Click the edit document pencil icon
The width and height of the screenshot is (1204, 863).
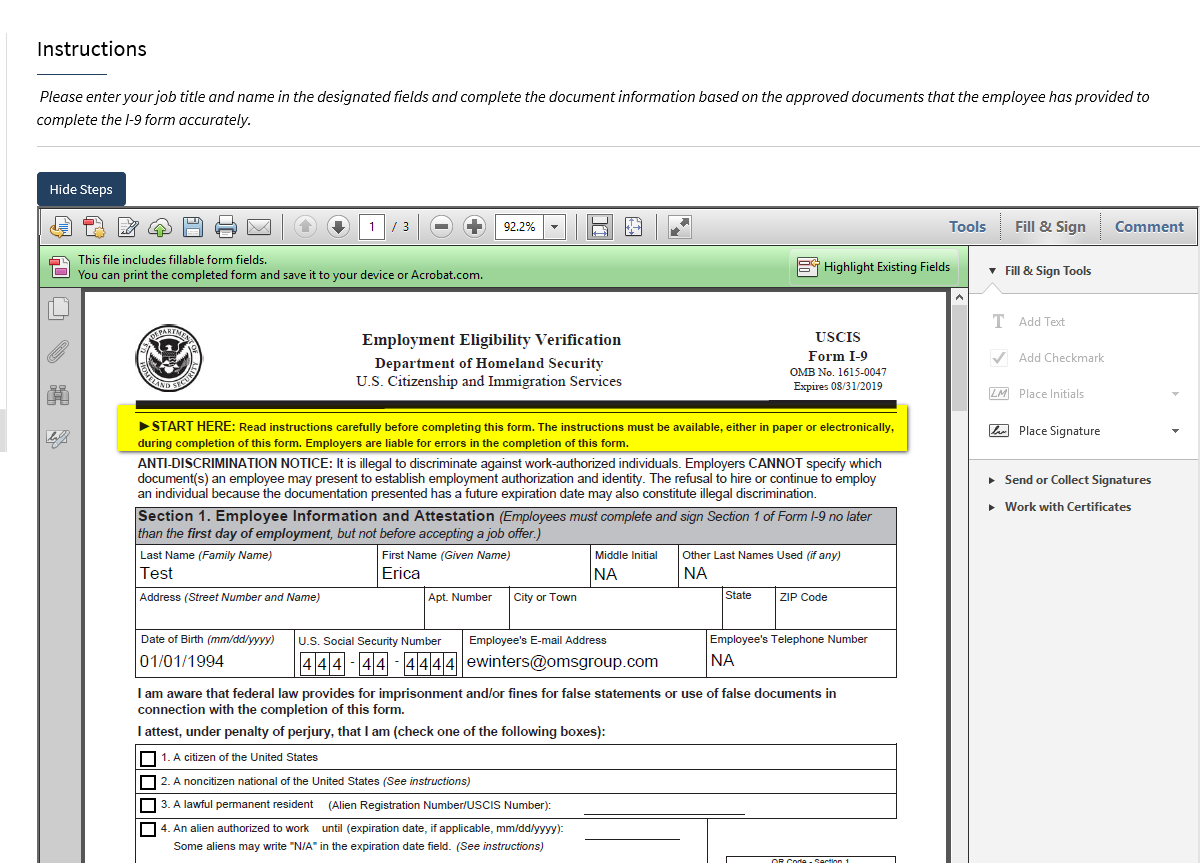[128, 227]
